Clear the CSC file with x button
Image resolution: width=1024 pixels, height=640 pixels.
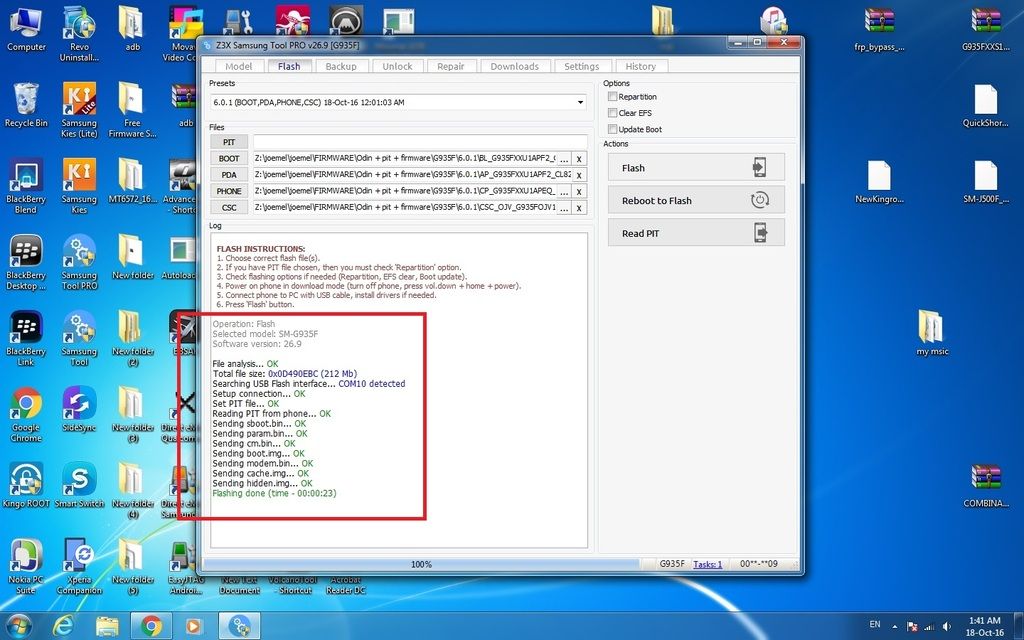pyautogui.click(x=579, y=208)
